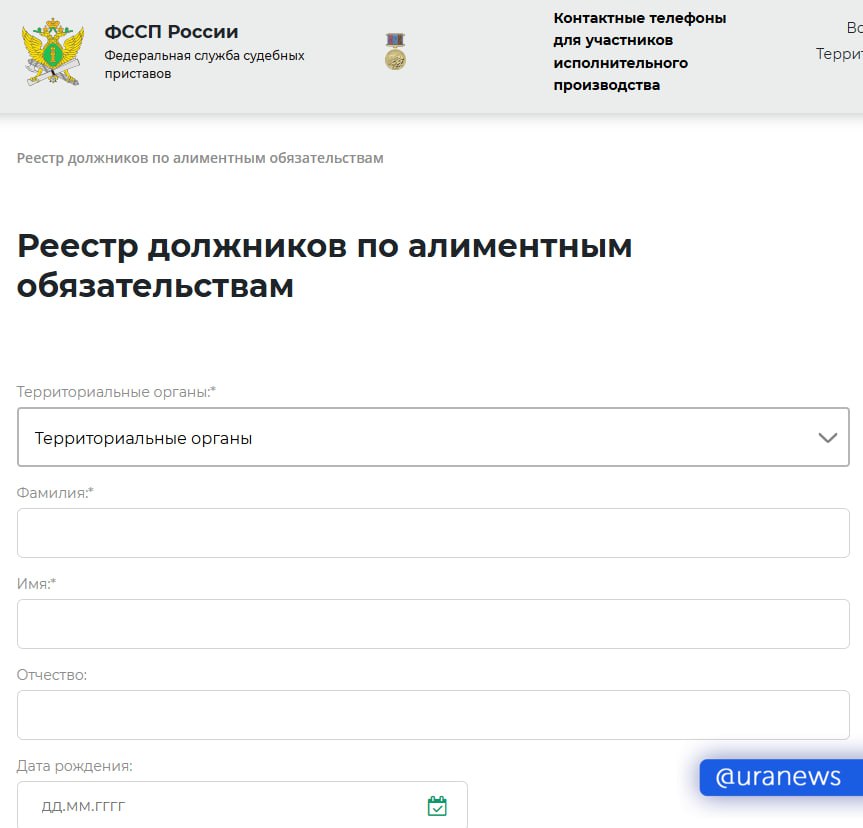Open Контактные телефоны для участников link
This screenshot has width=863, height=828.
640,52
